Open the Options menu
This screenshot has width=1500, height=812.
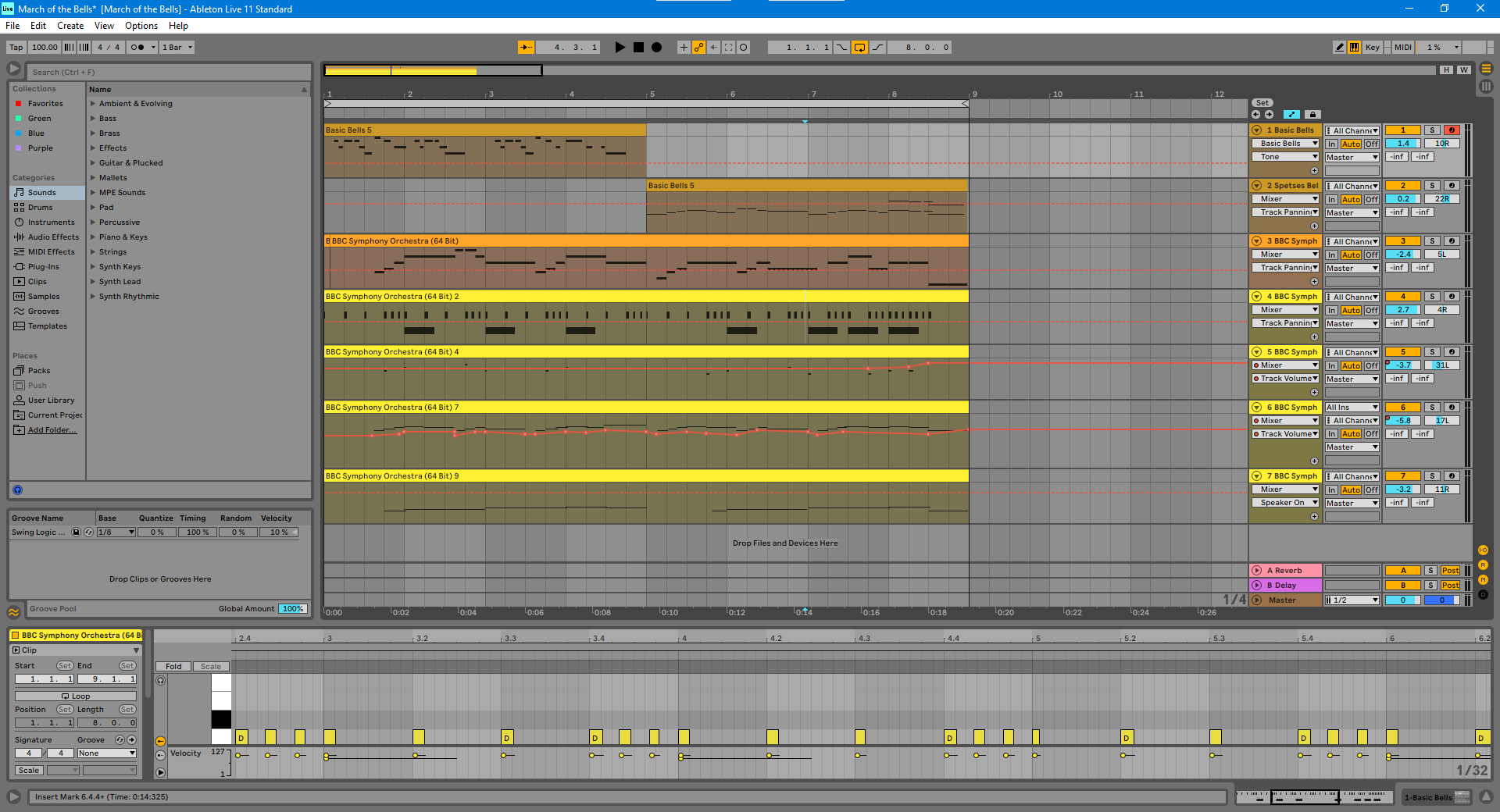pyautogui.click(x=141, y=26)
